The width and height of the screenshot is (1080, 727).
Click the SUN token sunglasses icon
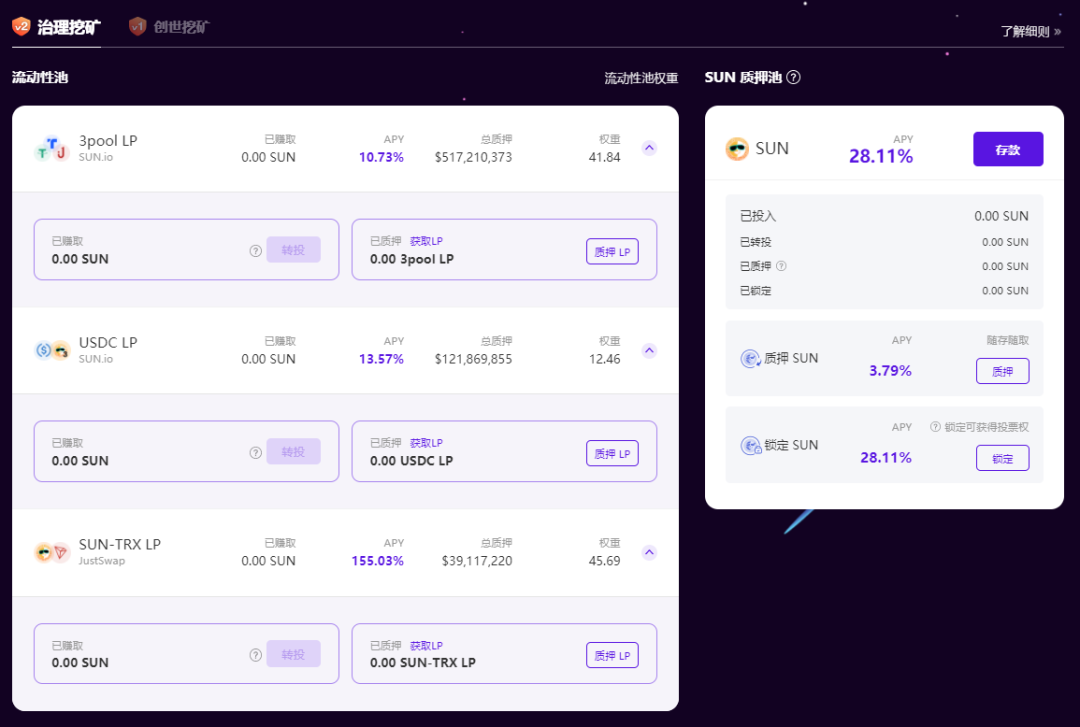737,149
